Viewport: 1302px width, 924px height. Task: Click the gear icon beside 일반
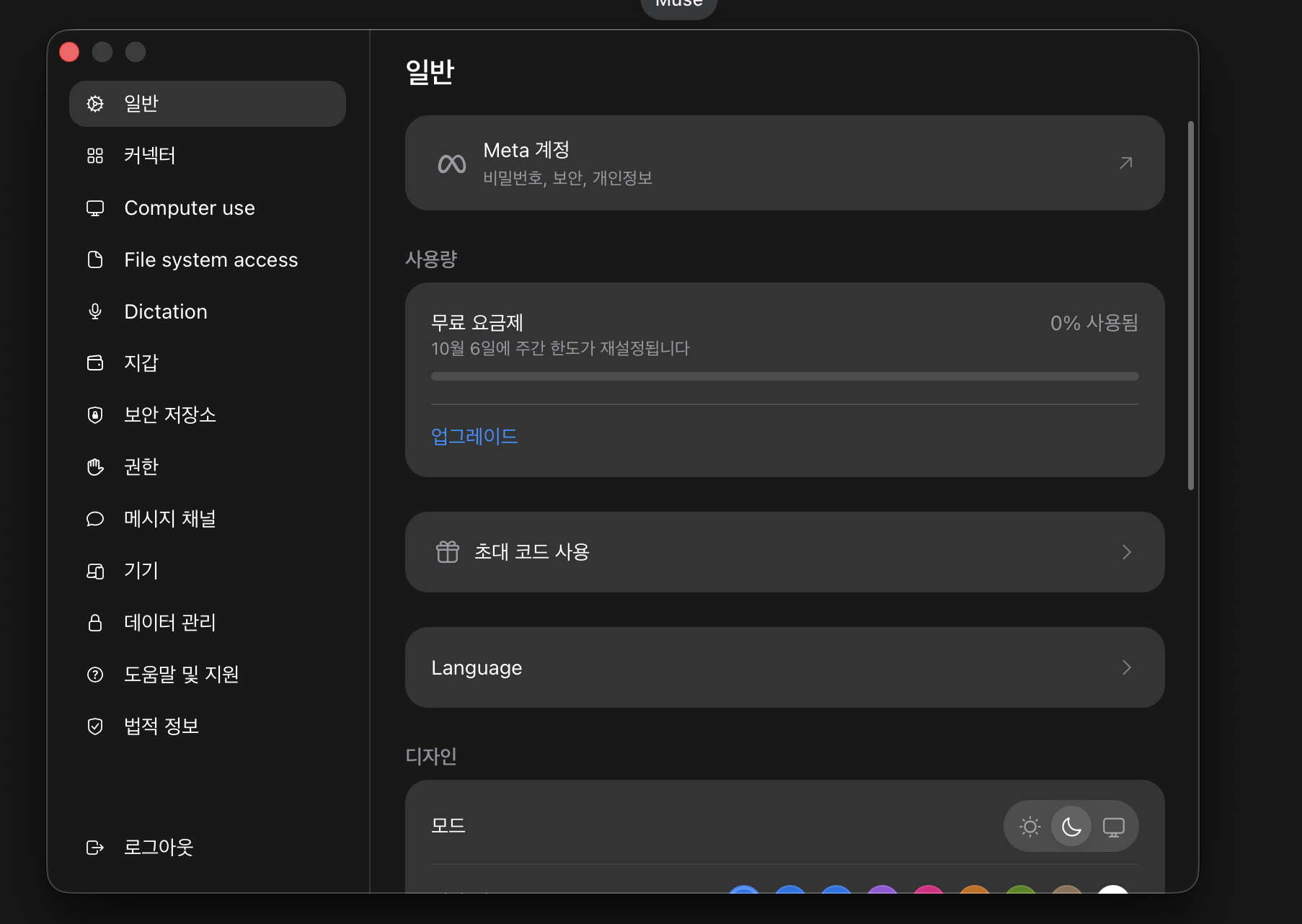95,104
